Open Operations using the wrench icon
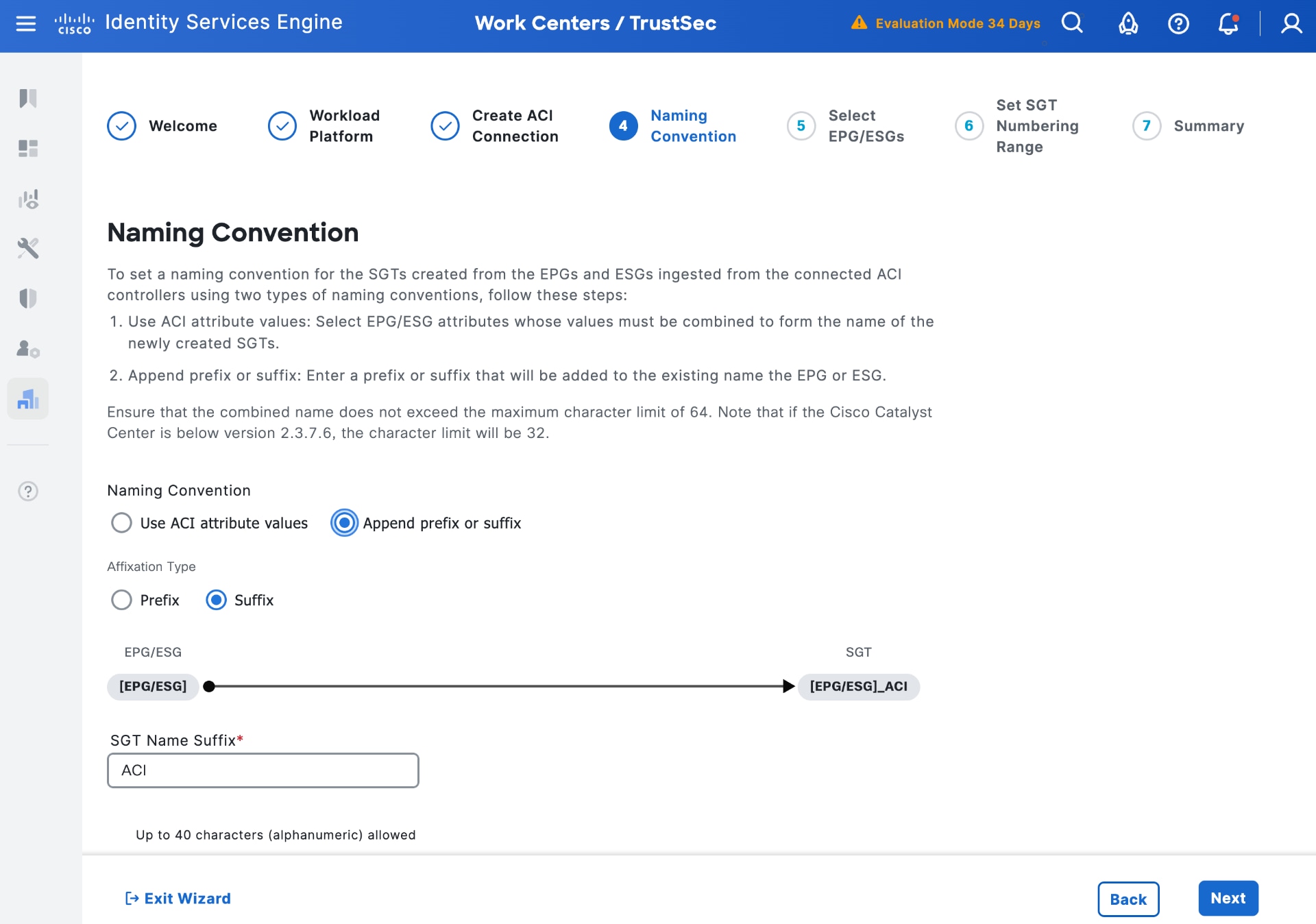1316x924 pixels. [x=27, y=248]
